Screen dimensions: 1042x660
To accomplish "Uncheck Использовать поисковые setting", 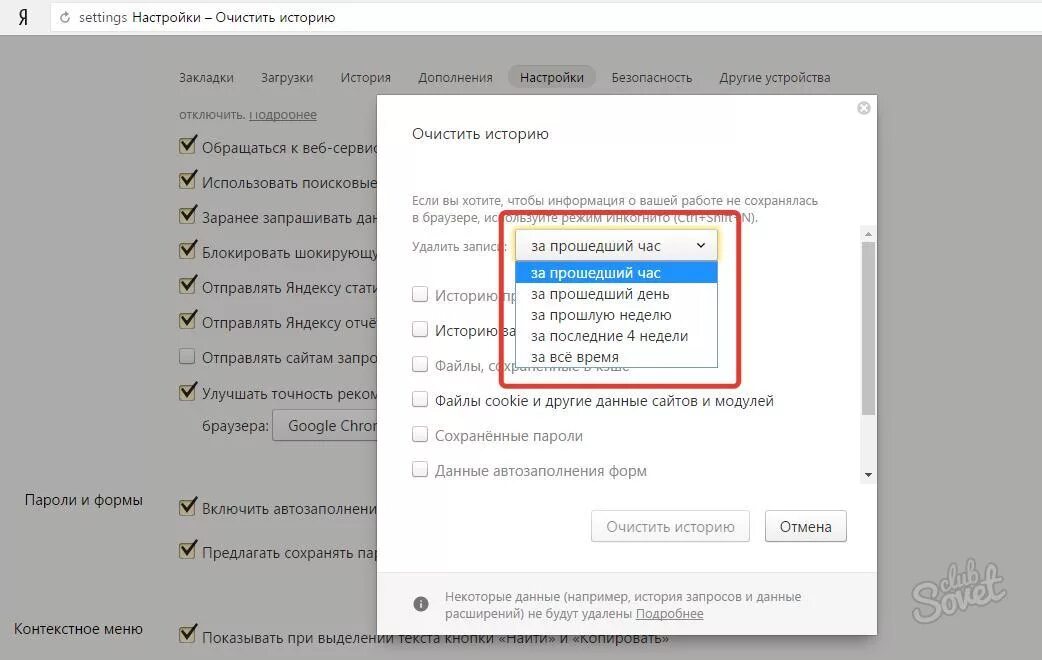I will click(187, 180).
